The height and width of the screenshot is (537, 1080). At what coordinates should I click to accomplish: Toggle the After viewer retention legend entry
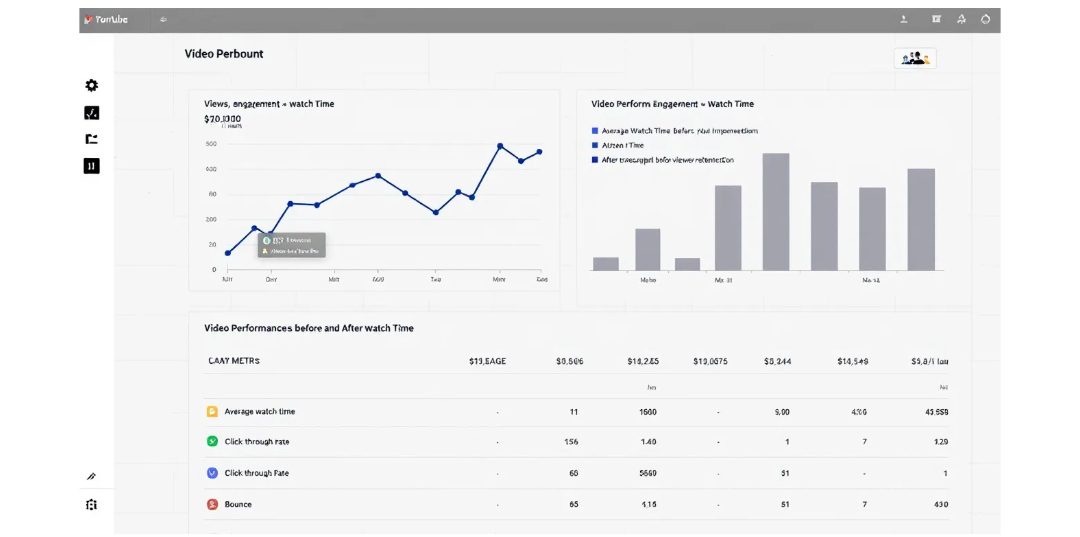(595, 160)
